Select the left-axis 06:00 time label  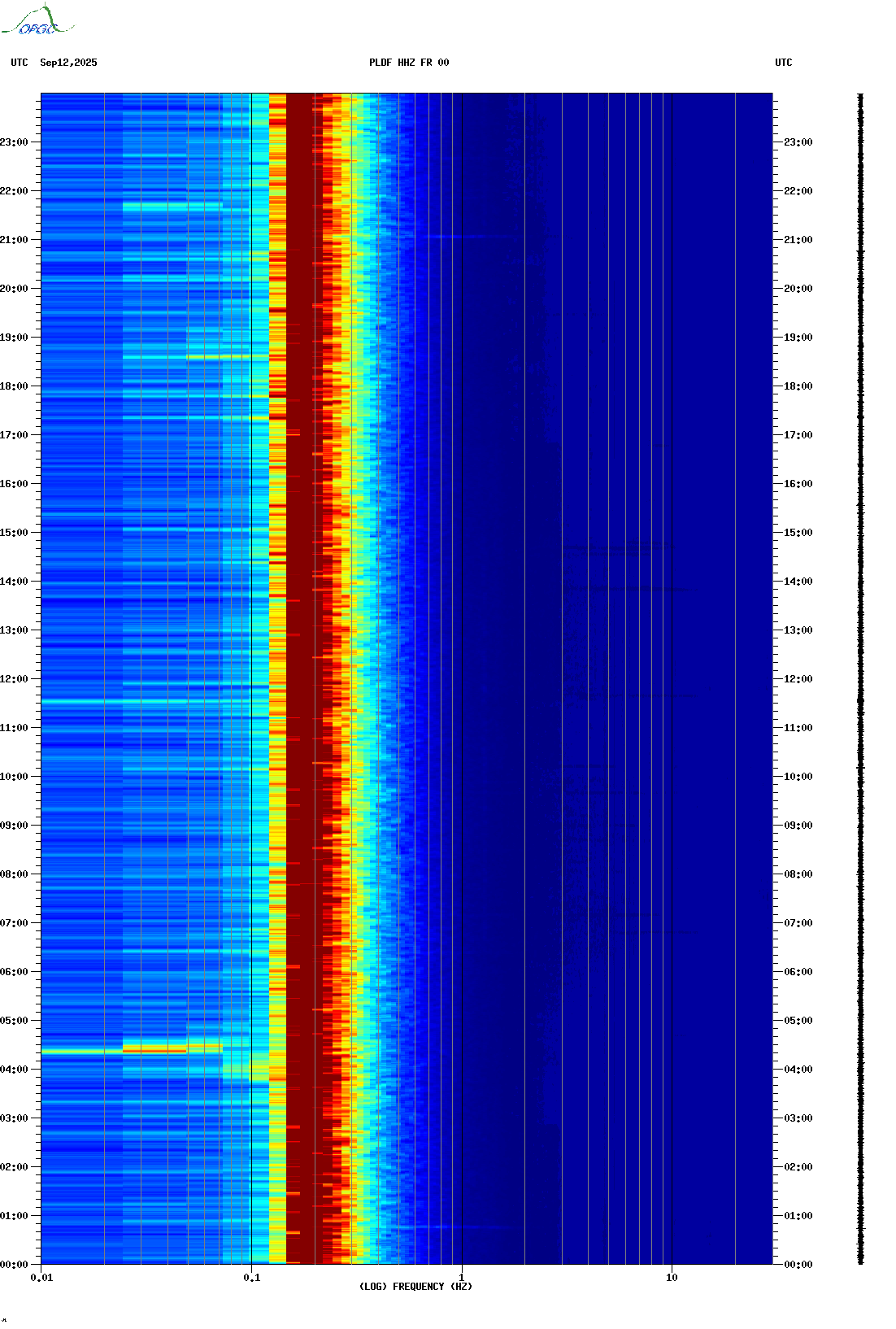14,972
